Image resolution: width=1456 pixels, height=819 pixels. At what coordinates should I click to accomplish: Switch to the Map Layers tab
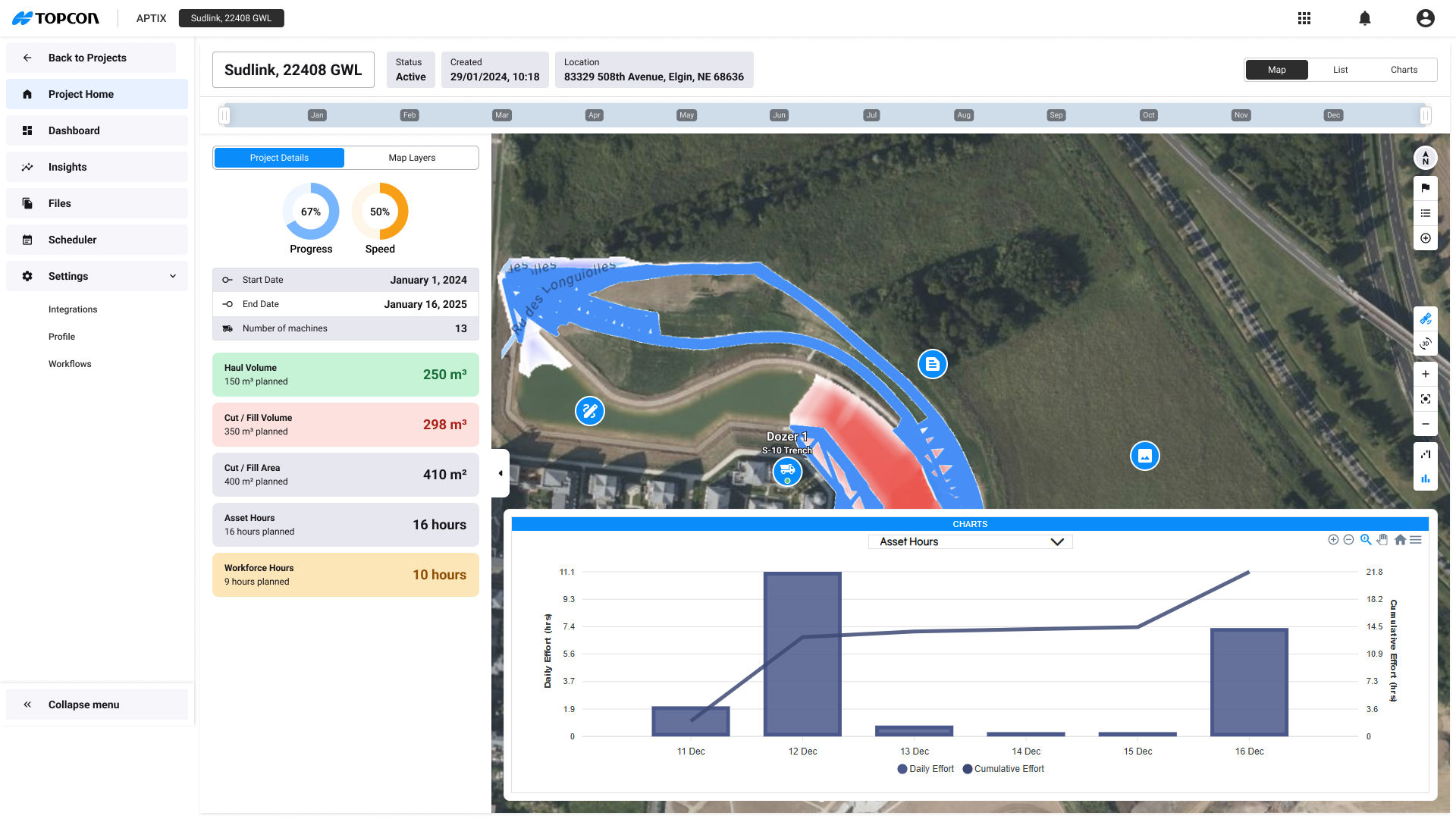[x=412, y=158]
